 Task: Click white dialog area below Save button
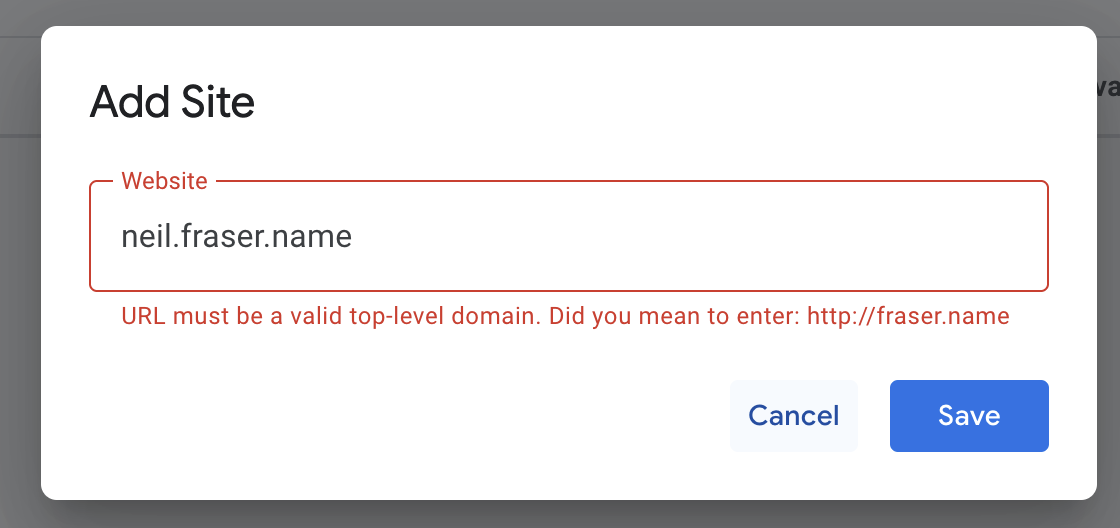(x=969, y=476)
